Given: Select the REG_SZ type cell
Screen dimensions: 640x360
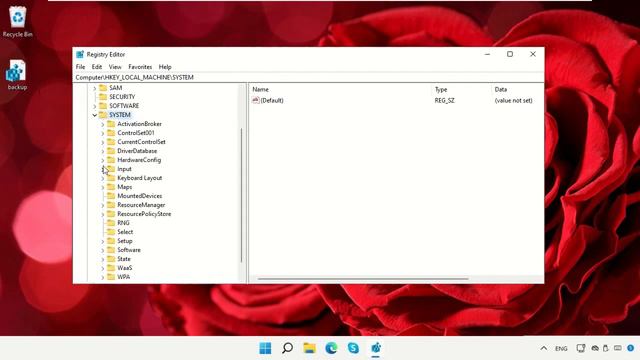Looking at the screenshot, I should point(444,100).
